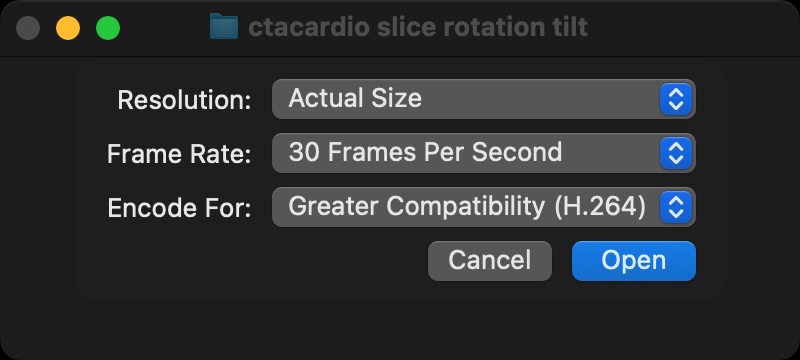Screen dimensions: 800x360
Task: Click the blue chevron arrows beside 30 Frames Per Second
Action: click(x=676, y=153)
